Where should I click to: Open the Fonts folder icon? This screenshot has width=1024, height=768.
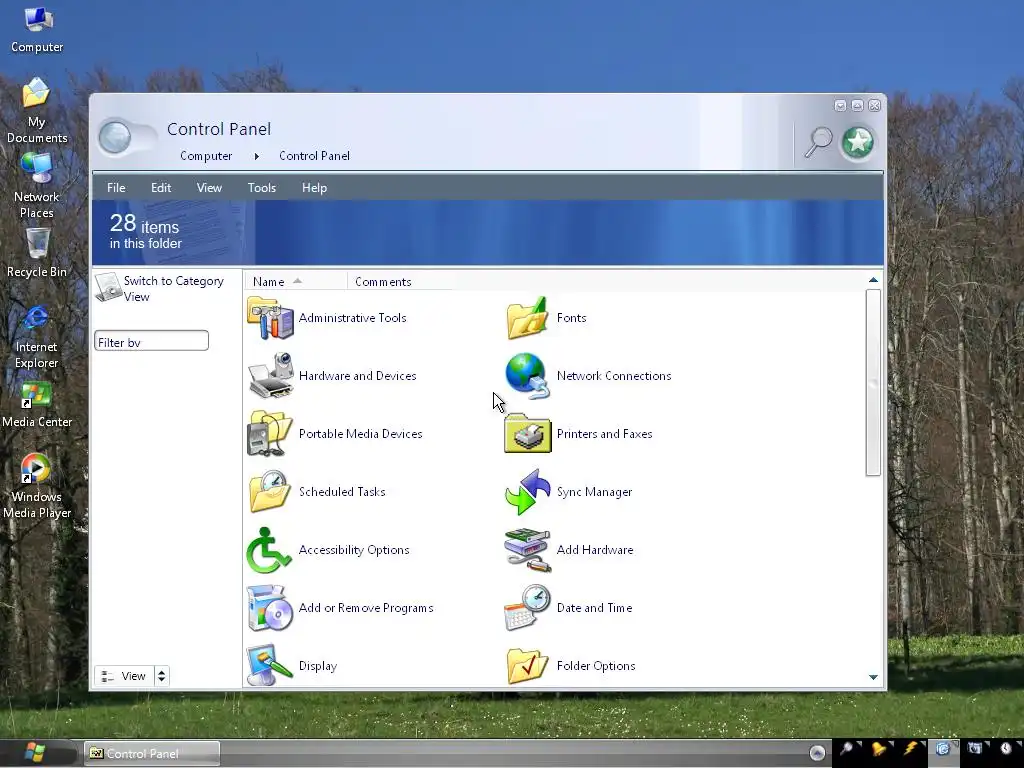[x=528, y=318]
